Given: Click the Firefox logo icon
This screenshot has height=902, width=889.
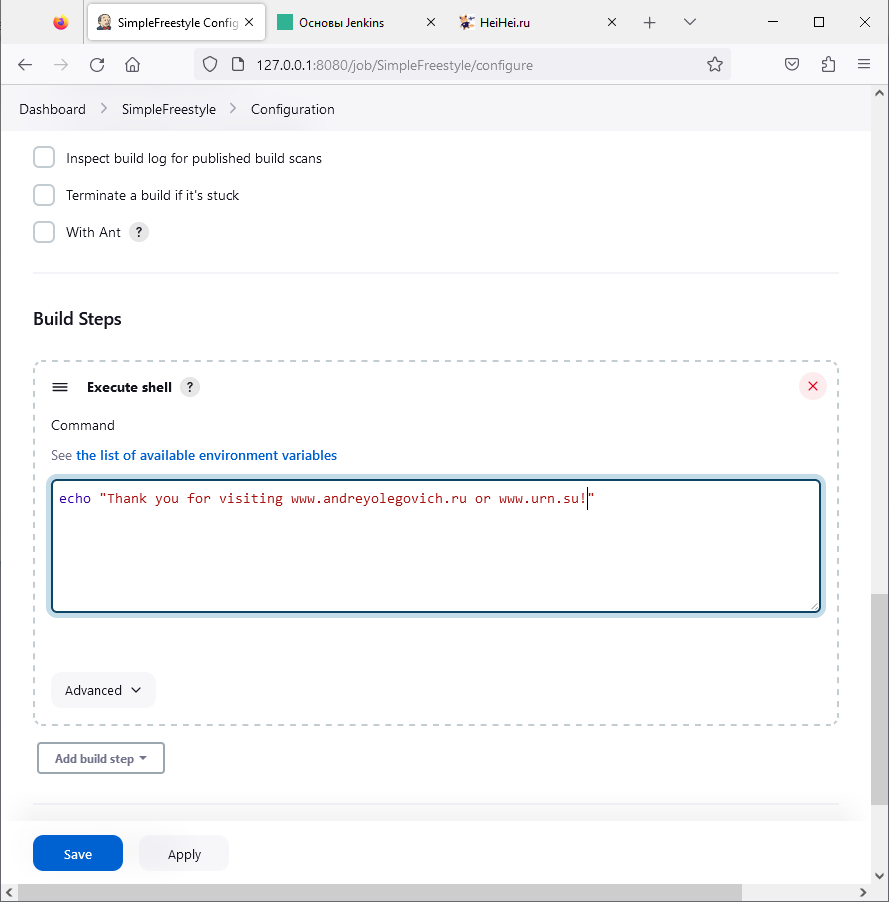Looking at the screenshot, I should tap(60, 22).
